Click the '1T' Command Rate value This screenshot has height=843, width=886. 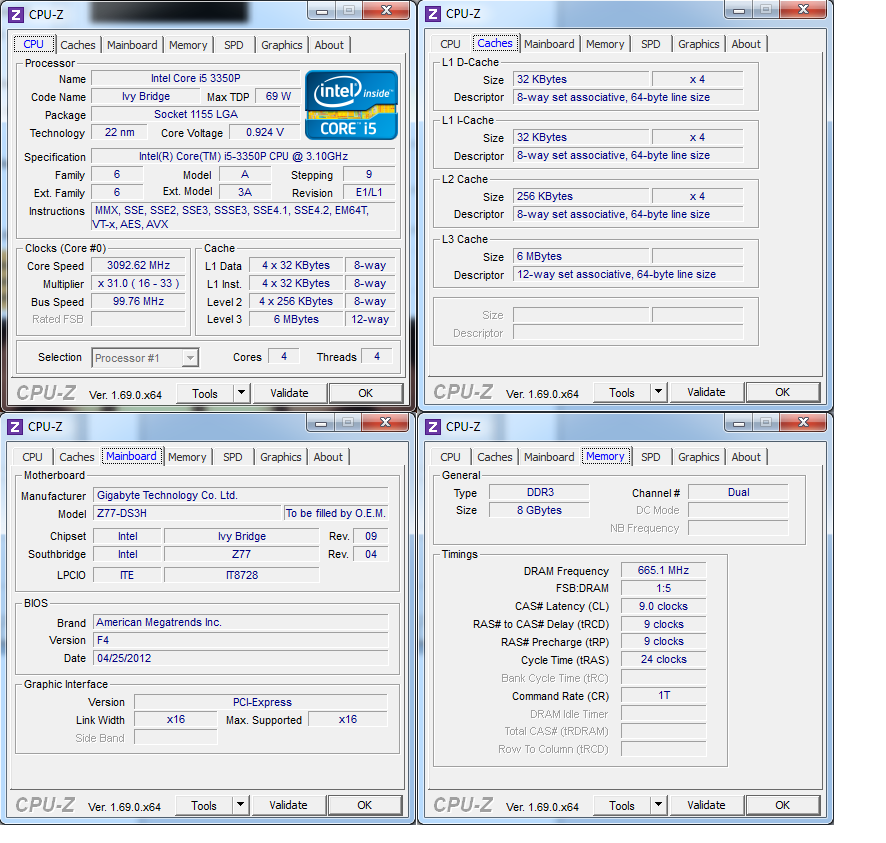(x=663, y=696)
